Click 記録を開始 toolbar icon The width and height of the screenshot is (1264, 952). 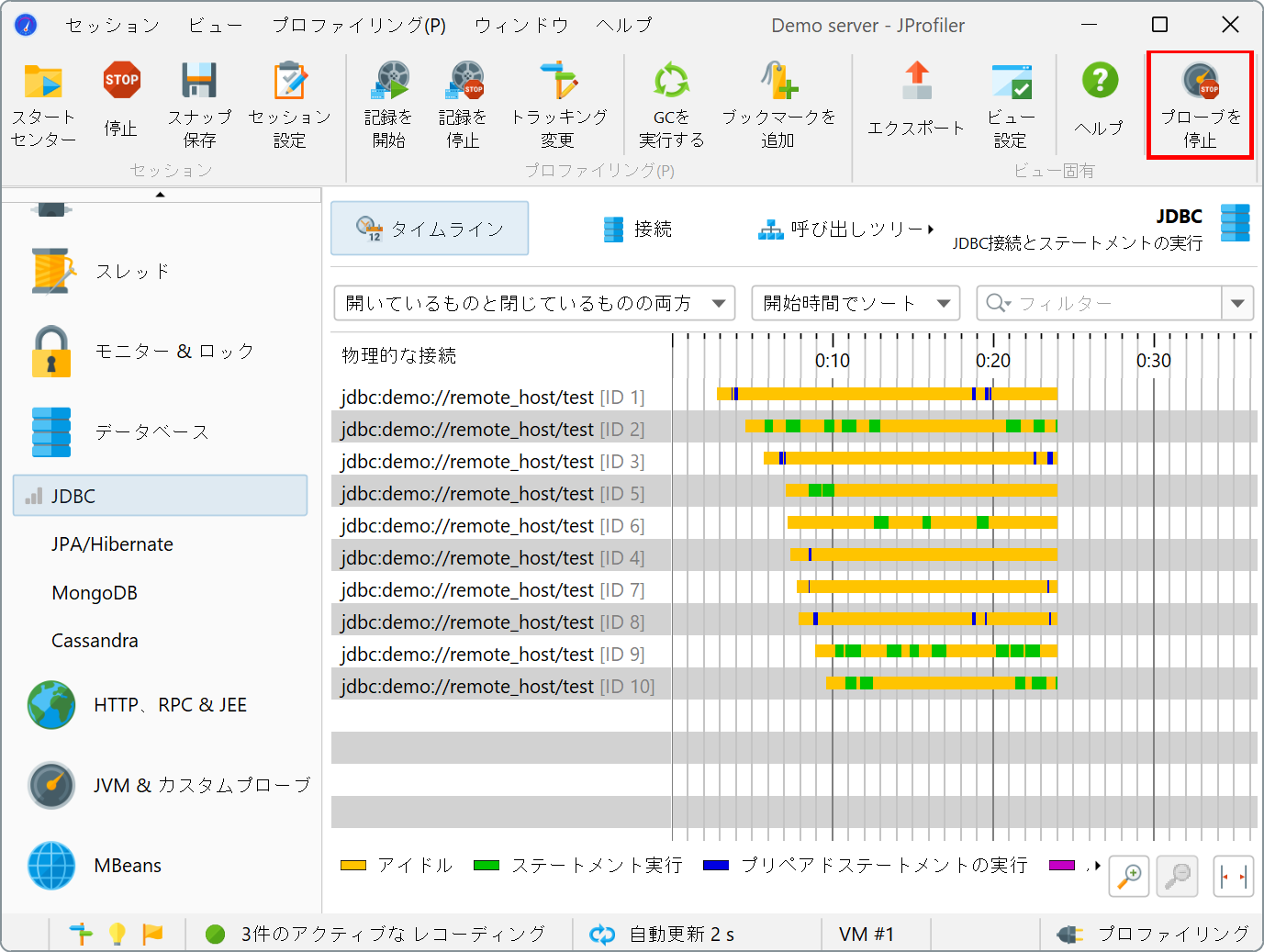point(389,81)
